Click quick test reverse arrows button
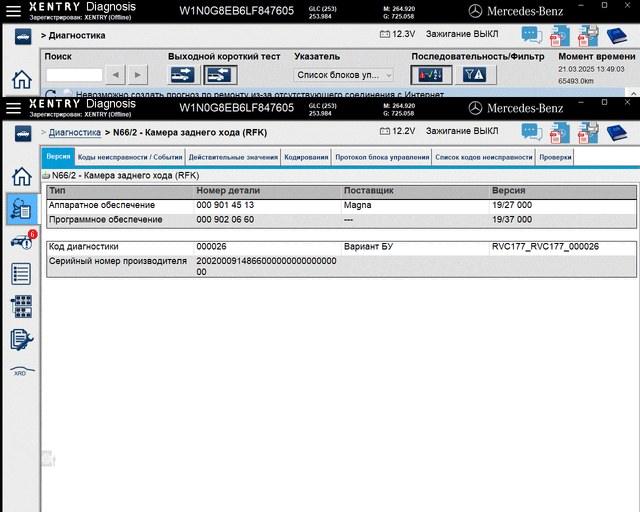Viewport: 640px width, 512px height. pyautogui.click(x=220, y=75)
